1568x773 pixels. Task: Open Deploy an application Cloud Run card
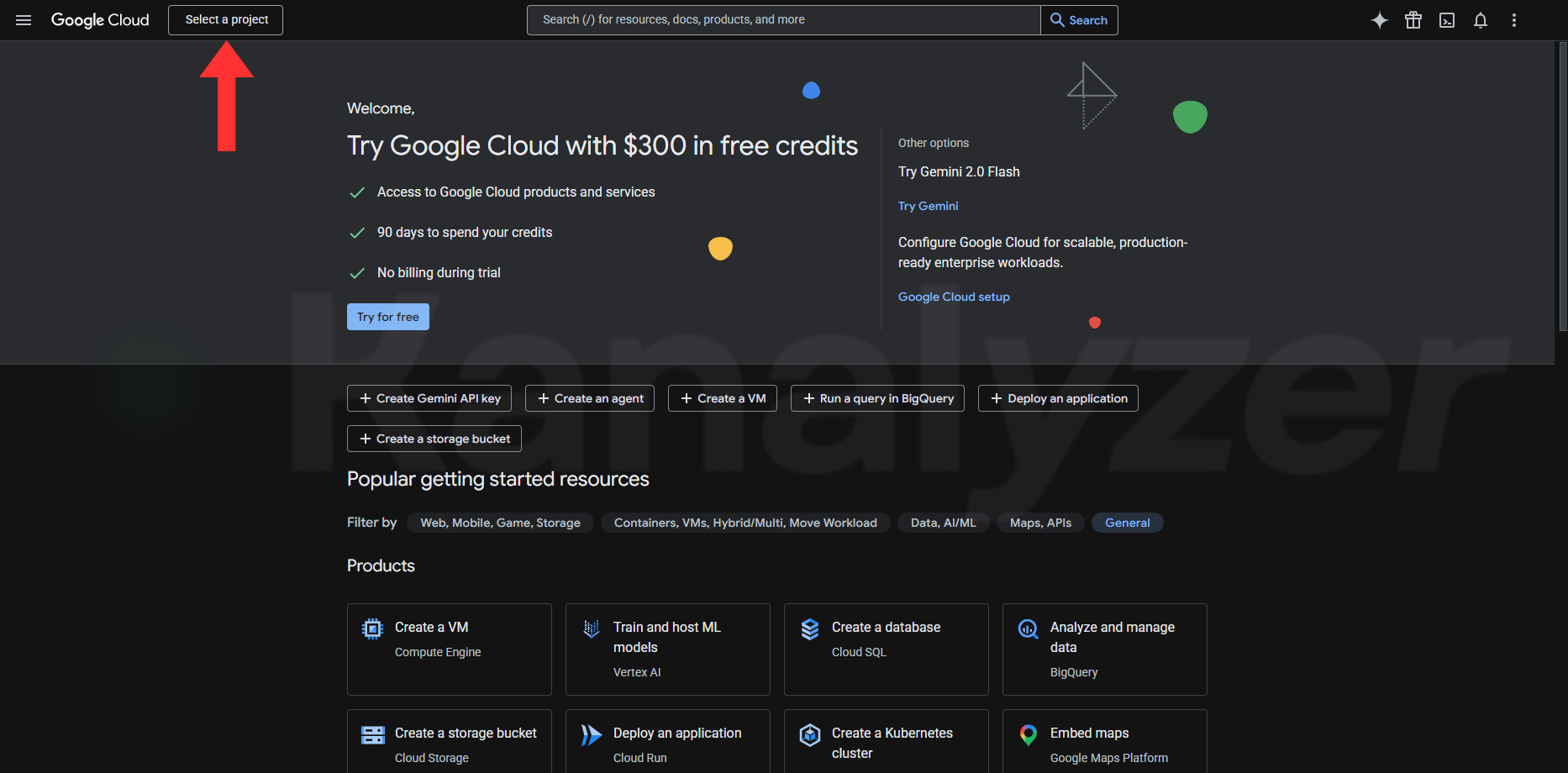point(668,742)
